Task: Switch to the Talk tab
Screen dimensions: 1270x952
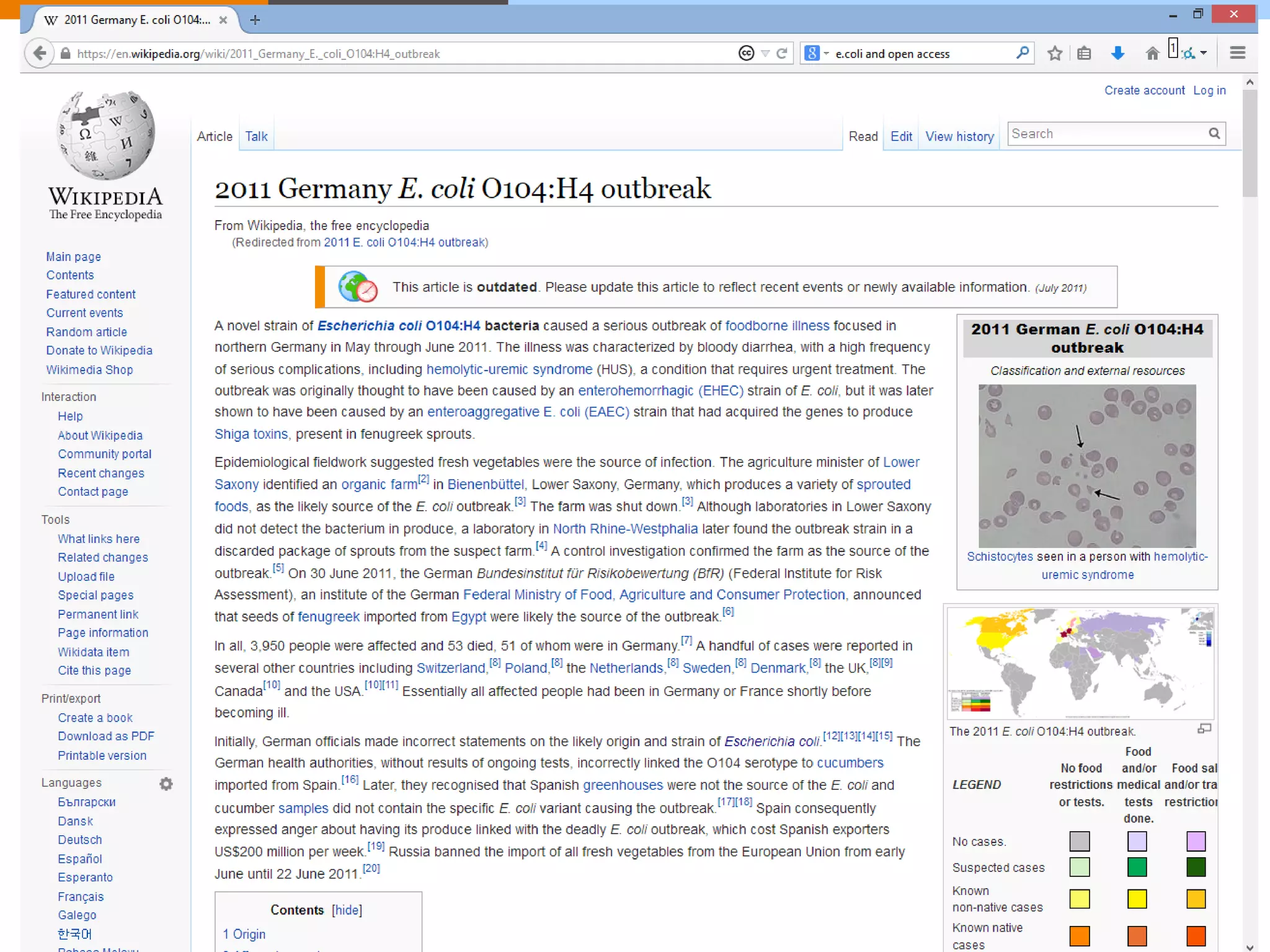Action: pos(256,136)
